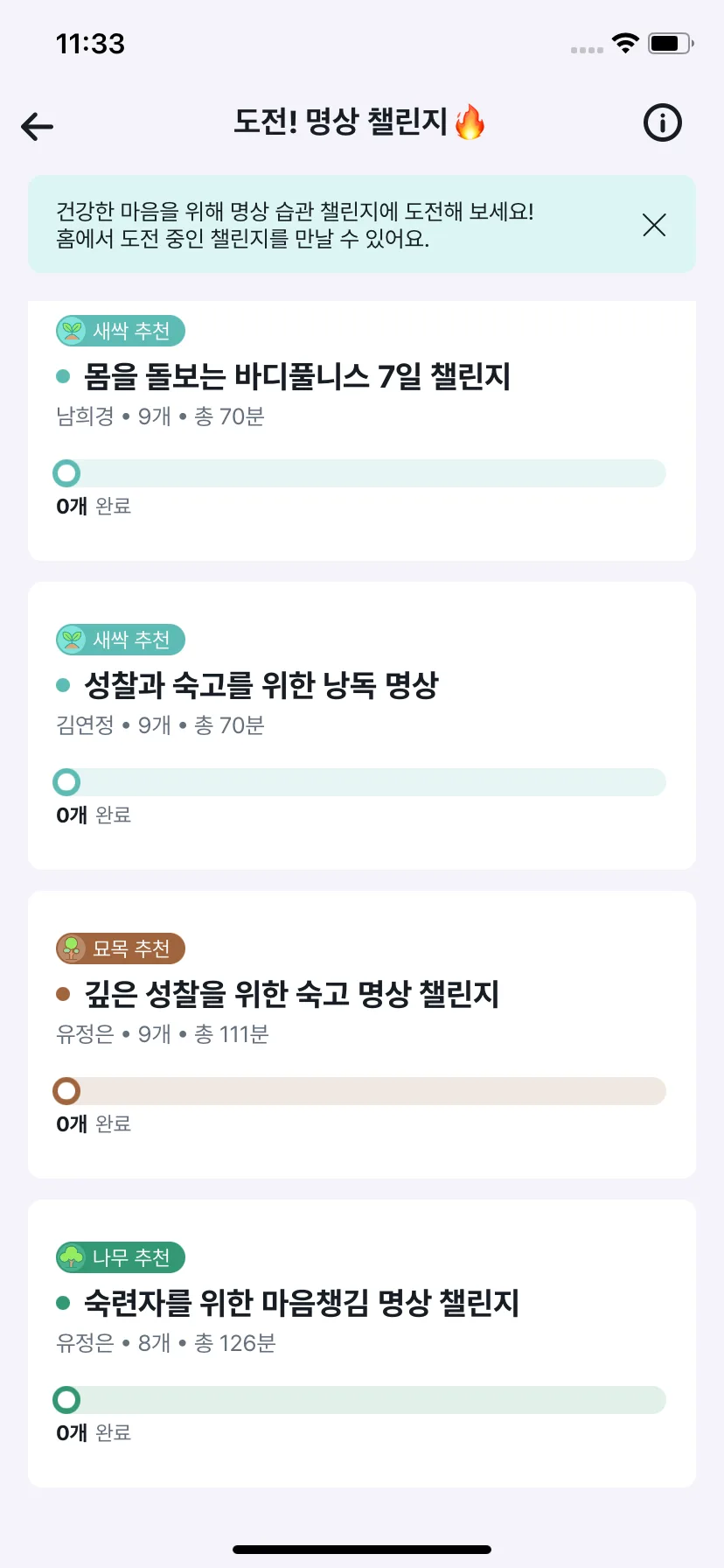
Task: Open 성찰과 숙고를 위한 낭독 명상
Action: tap(261, 685)
